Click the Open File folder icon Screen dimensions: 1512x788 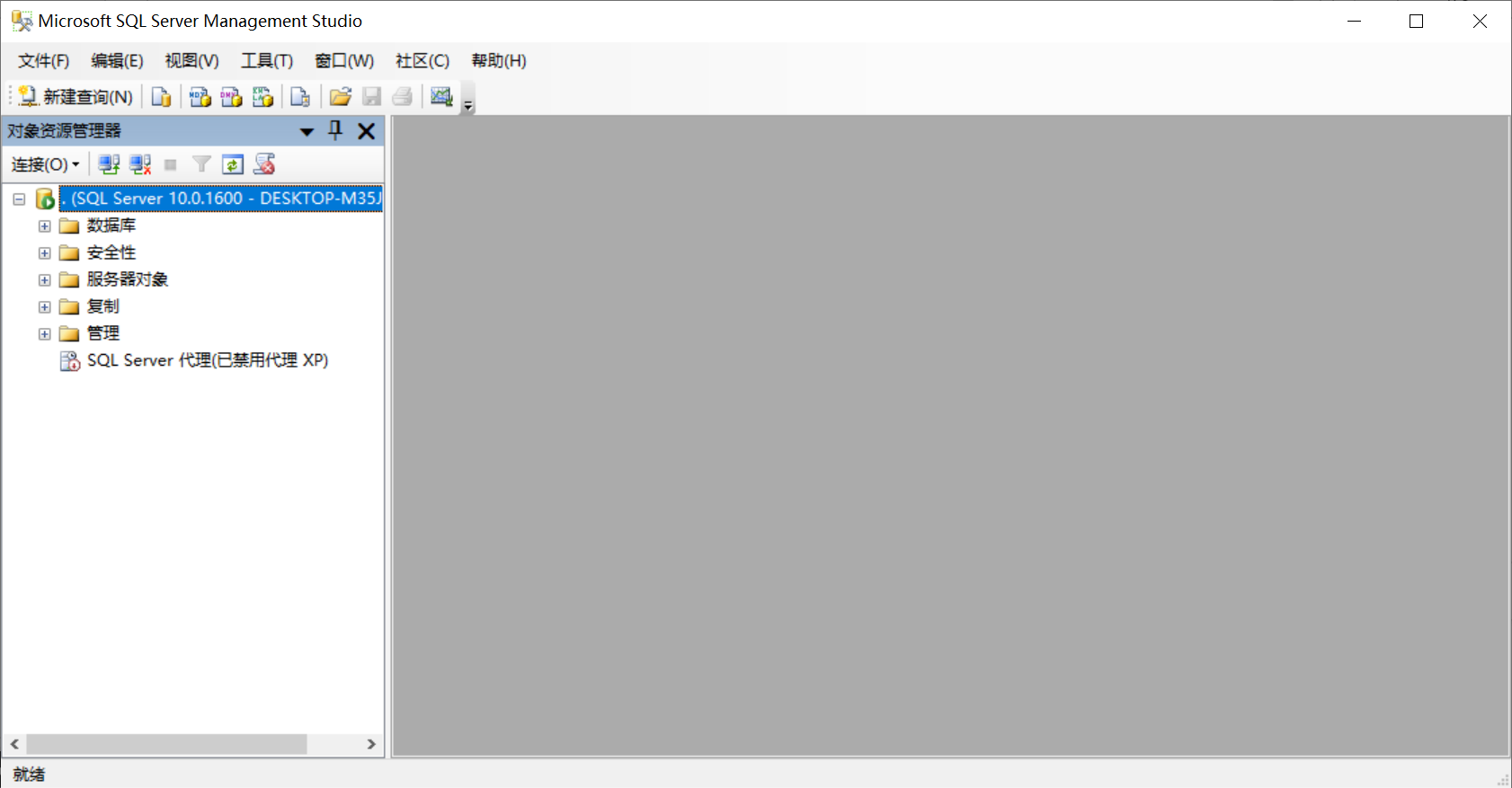tap(340, 96)
